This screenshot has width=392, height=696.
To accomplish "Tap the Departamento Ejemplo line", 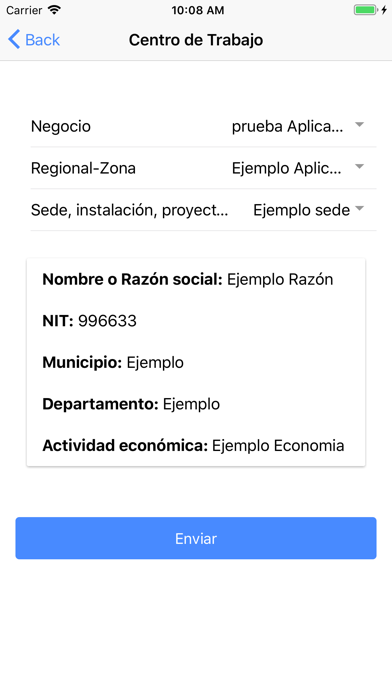I will pyautogui.click(x=131, y=404).
